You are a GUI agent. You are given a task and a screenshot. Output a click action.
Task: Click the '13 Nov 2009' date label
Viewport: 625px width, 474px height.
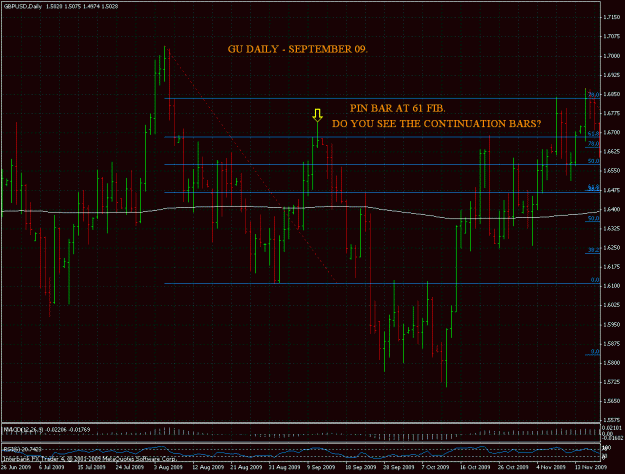pos(590,467)
